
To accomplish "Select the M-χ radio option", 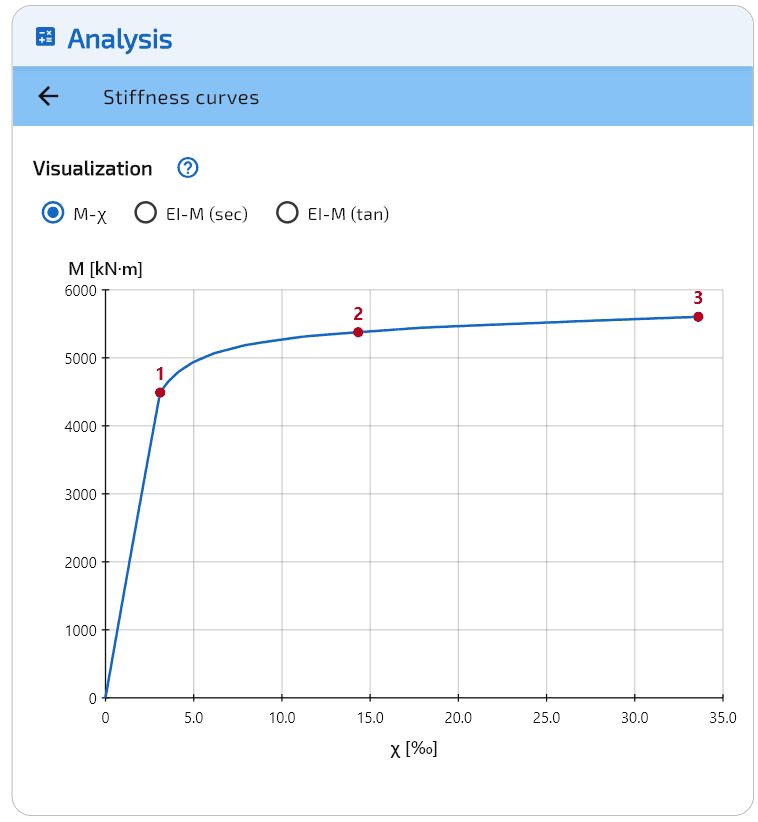I will pos(53,213).
